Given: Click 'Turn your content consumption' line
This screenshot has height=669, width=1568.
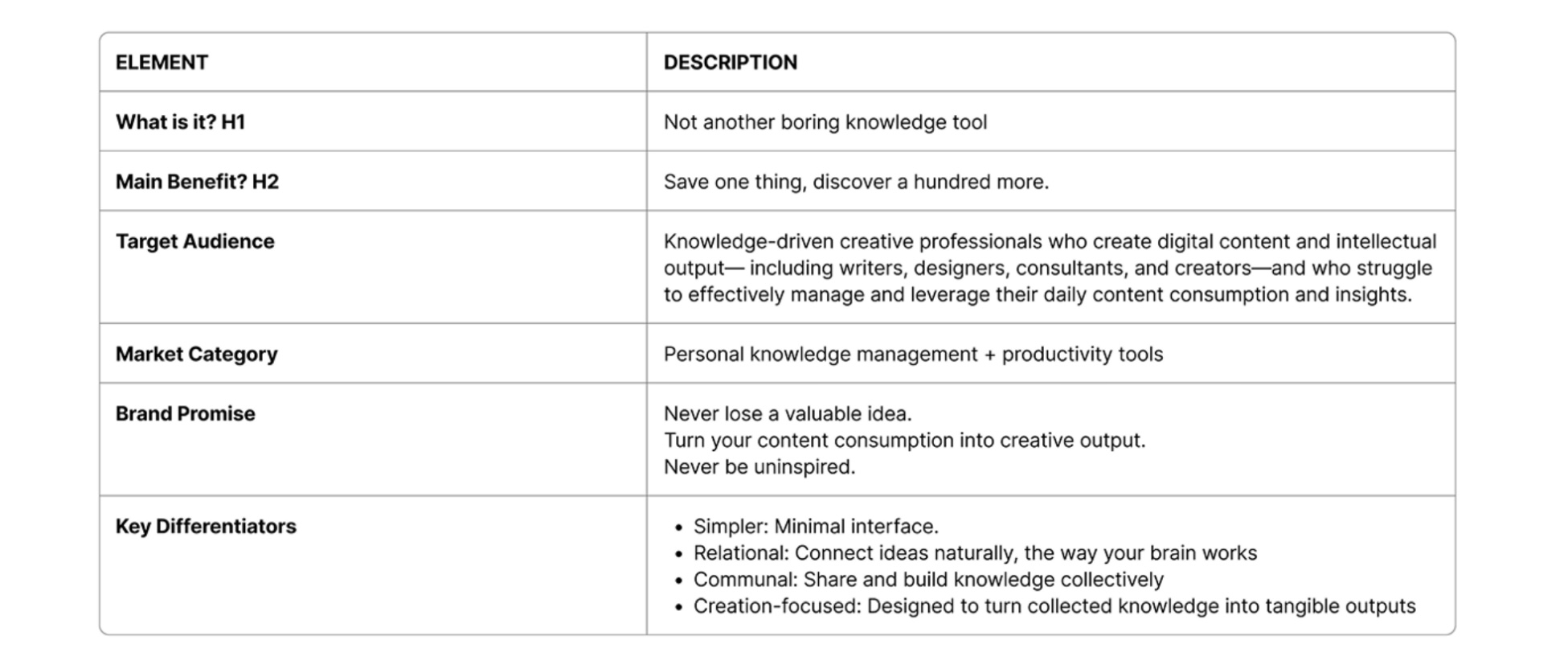Looking at the screenshot, I should pos(904,440).
